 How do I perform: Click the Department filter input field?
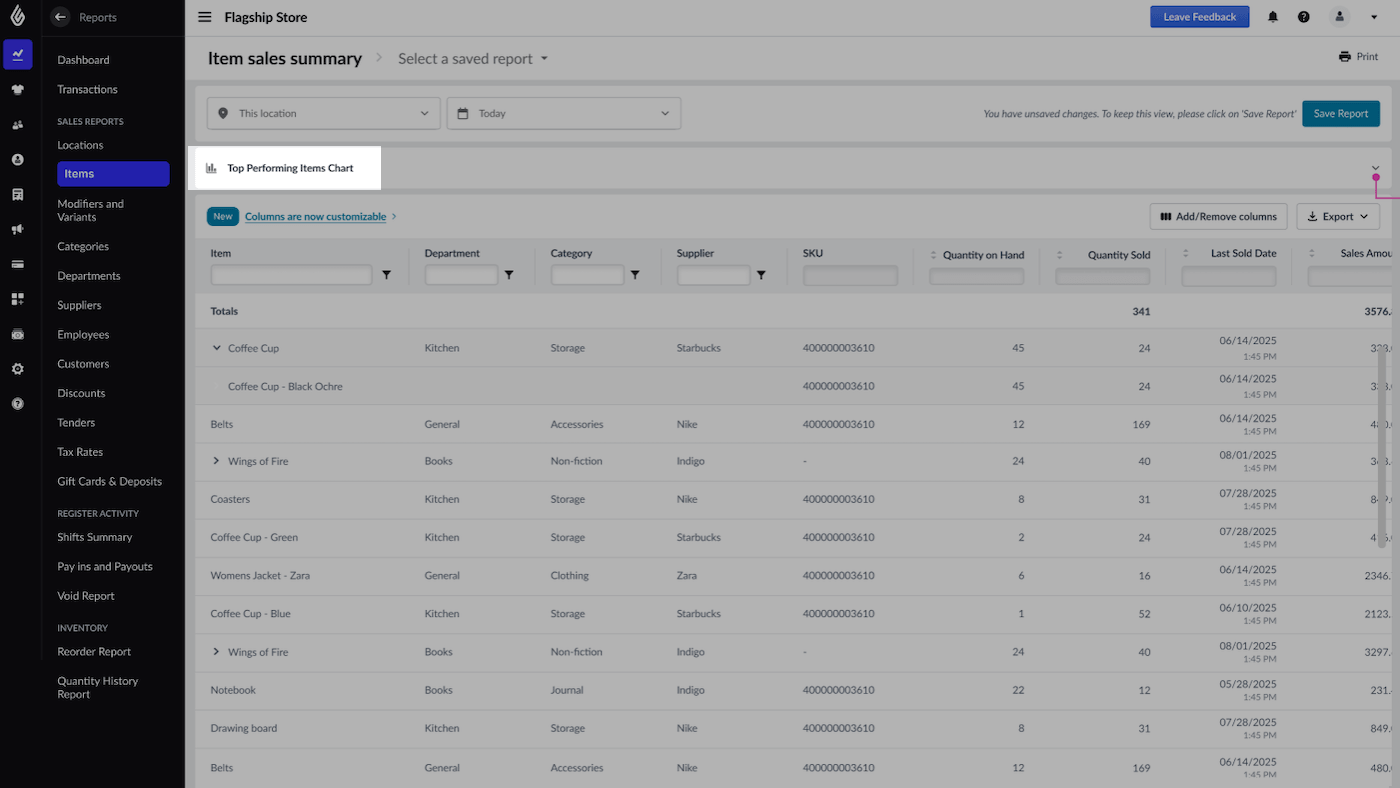click(461, 275)
